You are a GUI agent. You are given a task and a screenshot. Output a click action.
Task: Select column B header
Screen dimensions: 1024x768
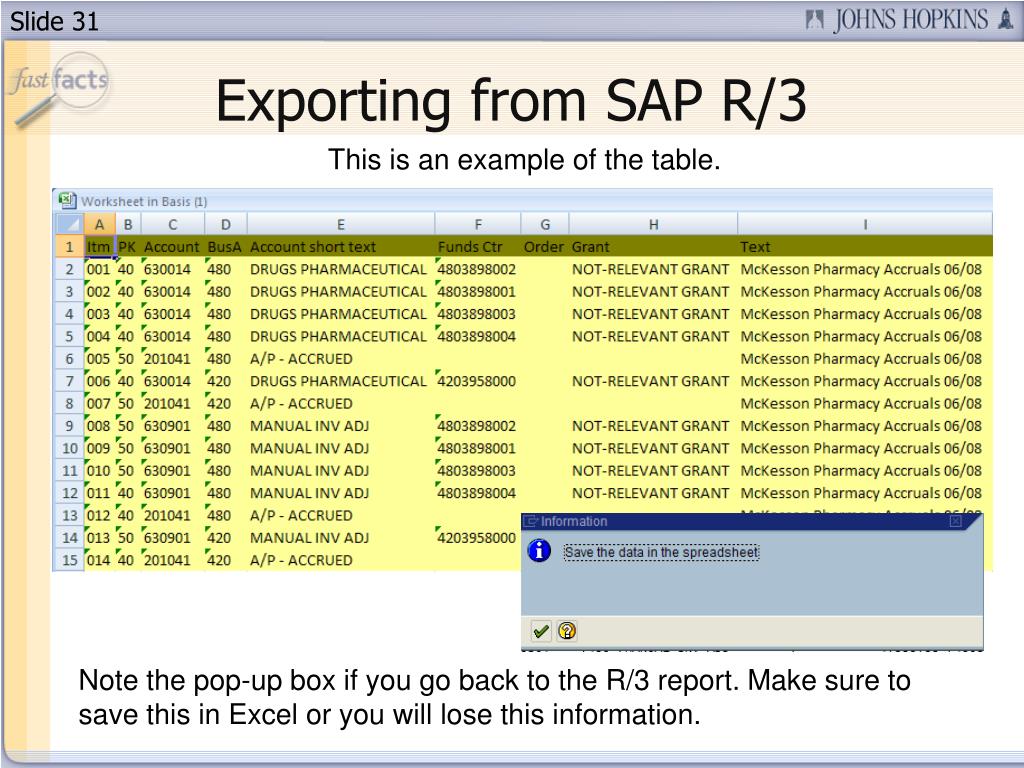[x=128, y=224]
